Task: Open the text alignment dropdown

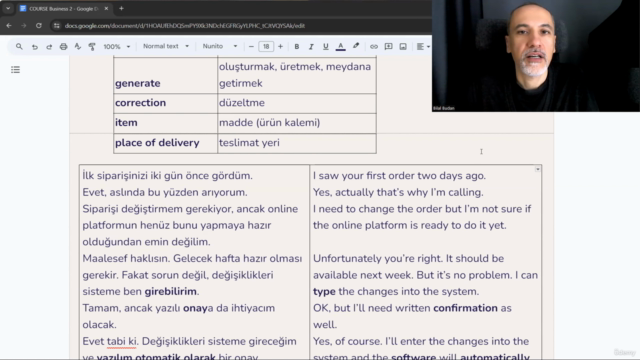Action: point(423,47)
